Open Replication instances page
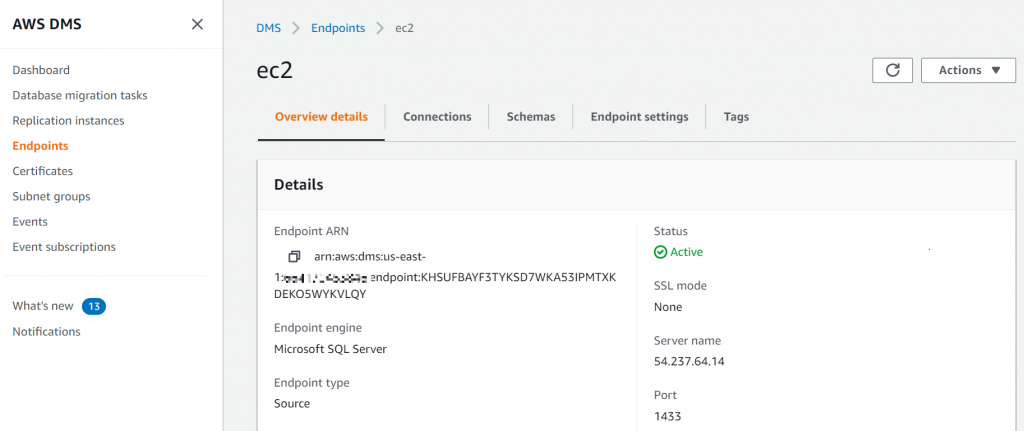Viewport: 1024px width, 431px height. coord(68,121)
